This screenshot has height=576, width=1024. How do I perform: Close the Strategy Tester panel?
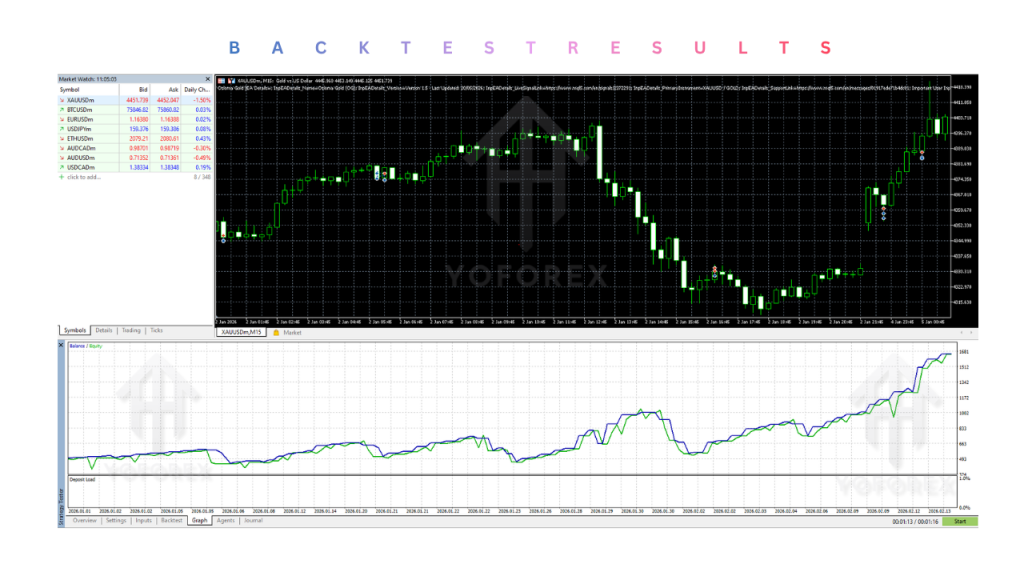click(61, 345)
